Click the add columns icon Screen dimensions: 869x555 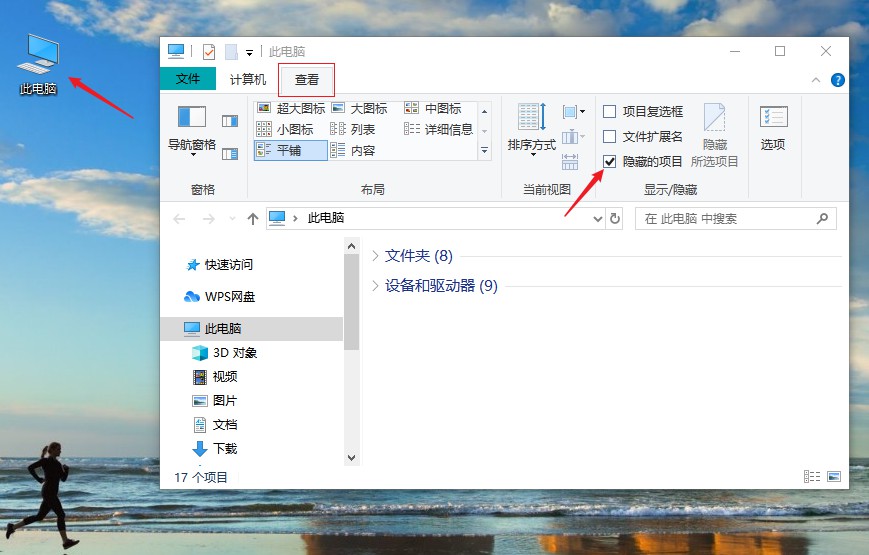pos(574,136)
